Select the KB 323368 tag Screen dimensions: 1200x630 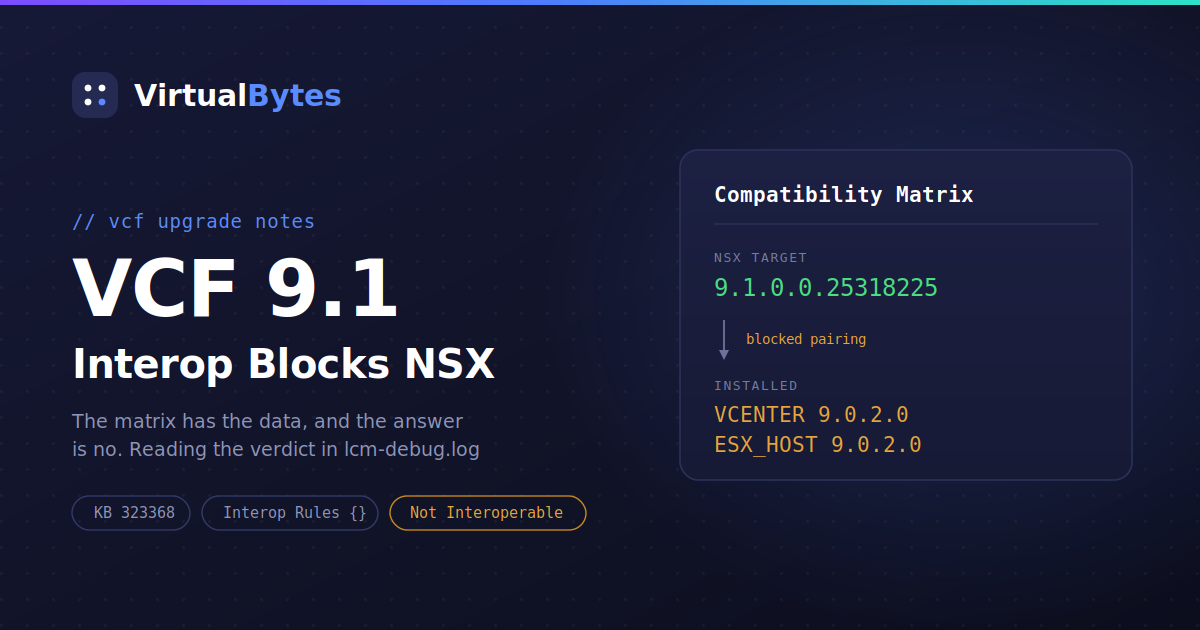[x=131, y=513]
